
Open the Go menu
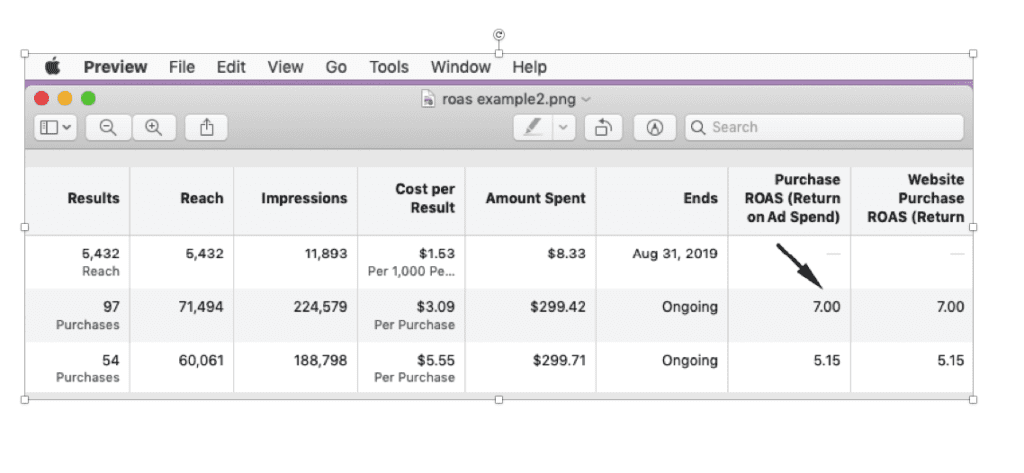(x=336, y=67)
